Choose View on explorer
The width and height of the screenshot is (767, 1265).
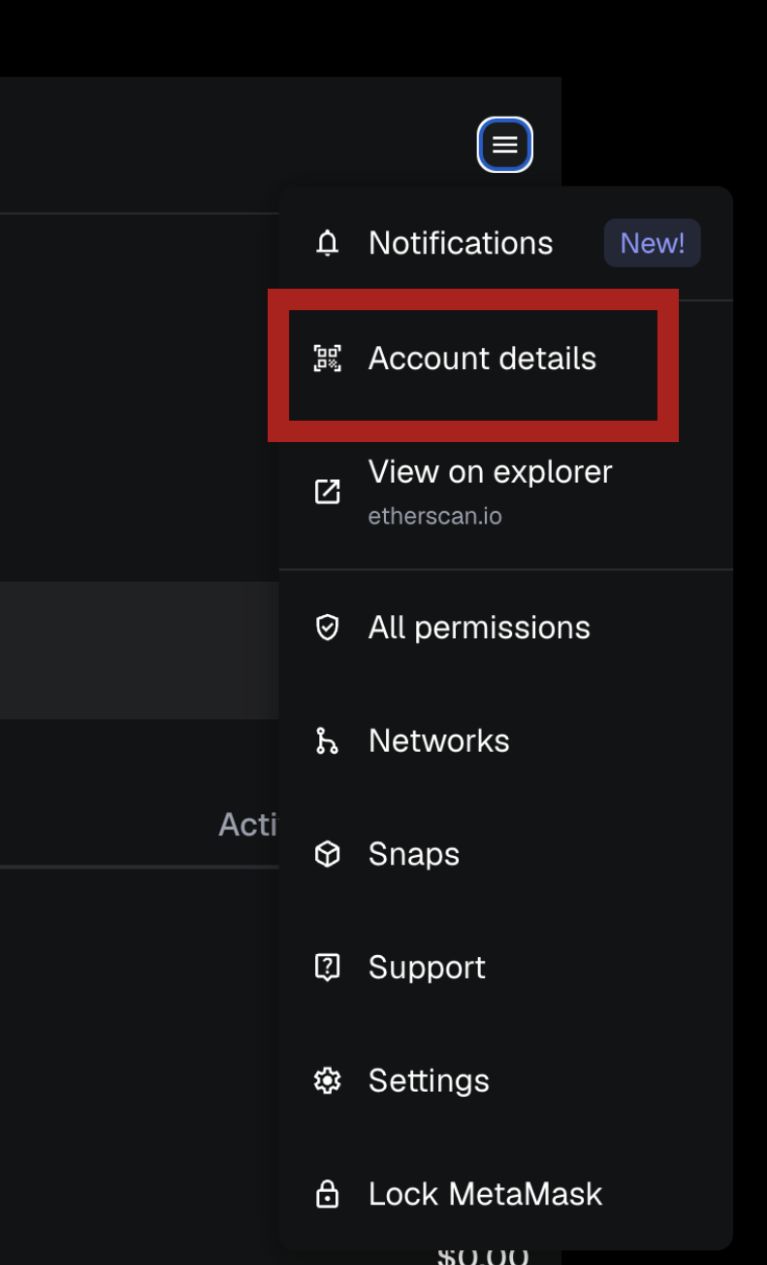tap(490, 472)
